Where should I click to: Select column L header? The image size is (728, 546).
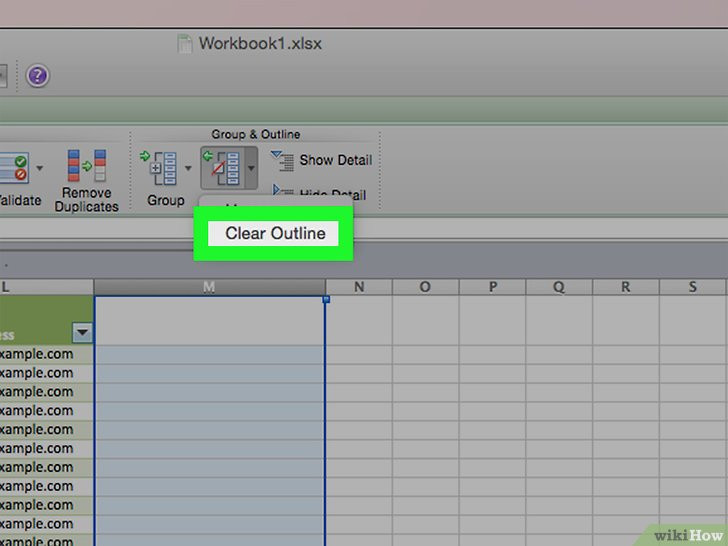(x=46, y=287)
